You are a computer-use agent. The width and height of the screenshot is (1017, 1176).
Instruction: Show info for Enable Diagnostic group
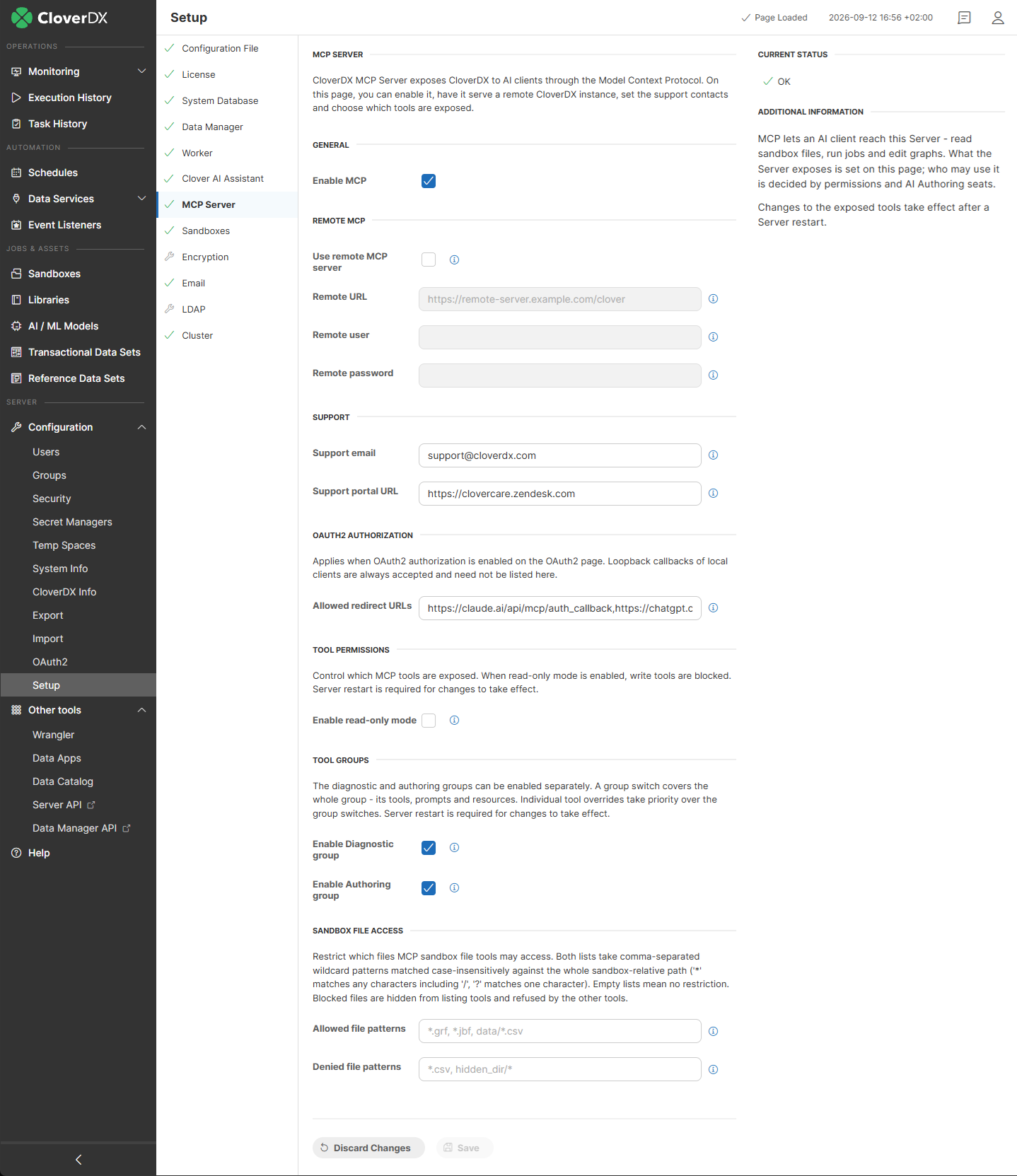(x=455, y=848)
